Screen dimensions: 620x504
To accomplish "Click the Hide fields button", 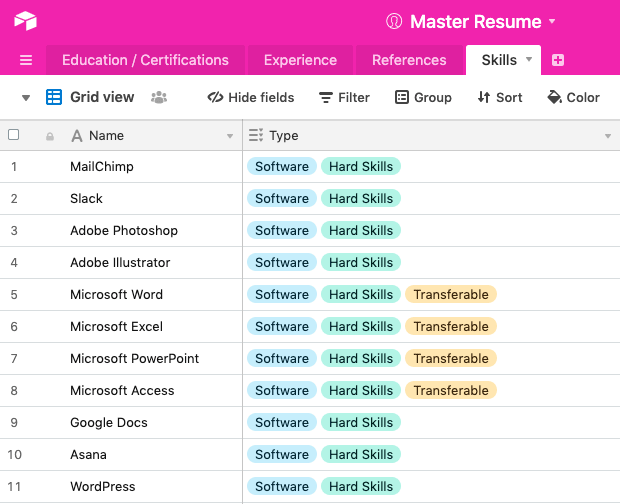I will 251,97.
